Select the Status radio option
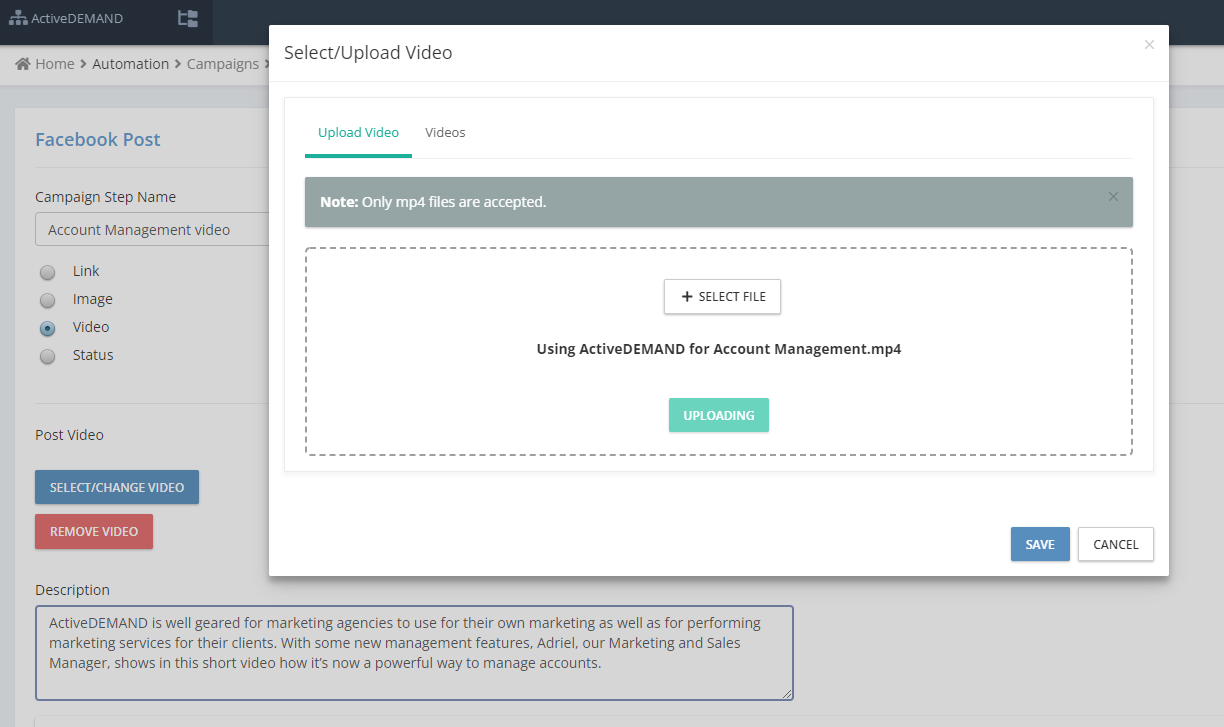The image size is (1224, 727). click(x=47, y=356)
